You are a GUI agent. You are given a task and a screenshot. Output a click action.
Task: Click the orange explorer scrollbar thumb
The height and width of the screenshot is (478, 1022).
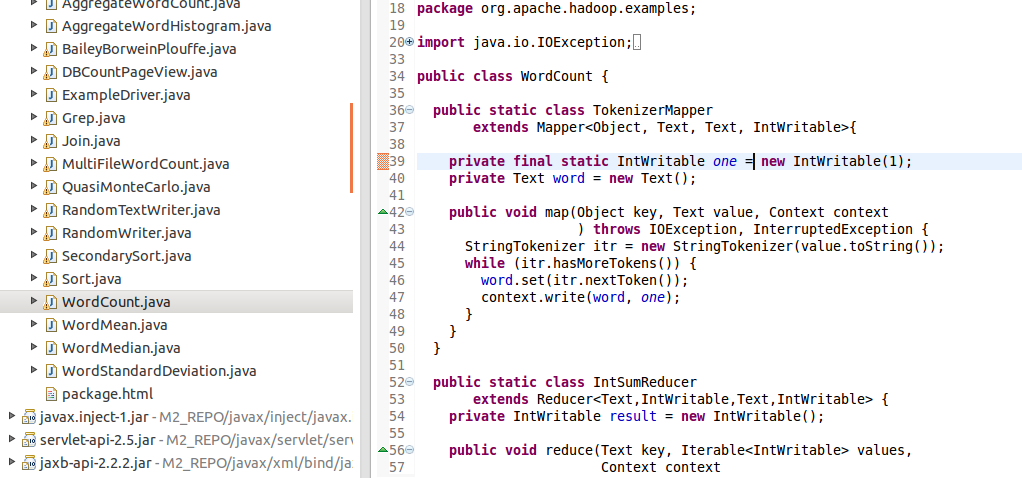point(351,147)
